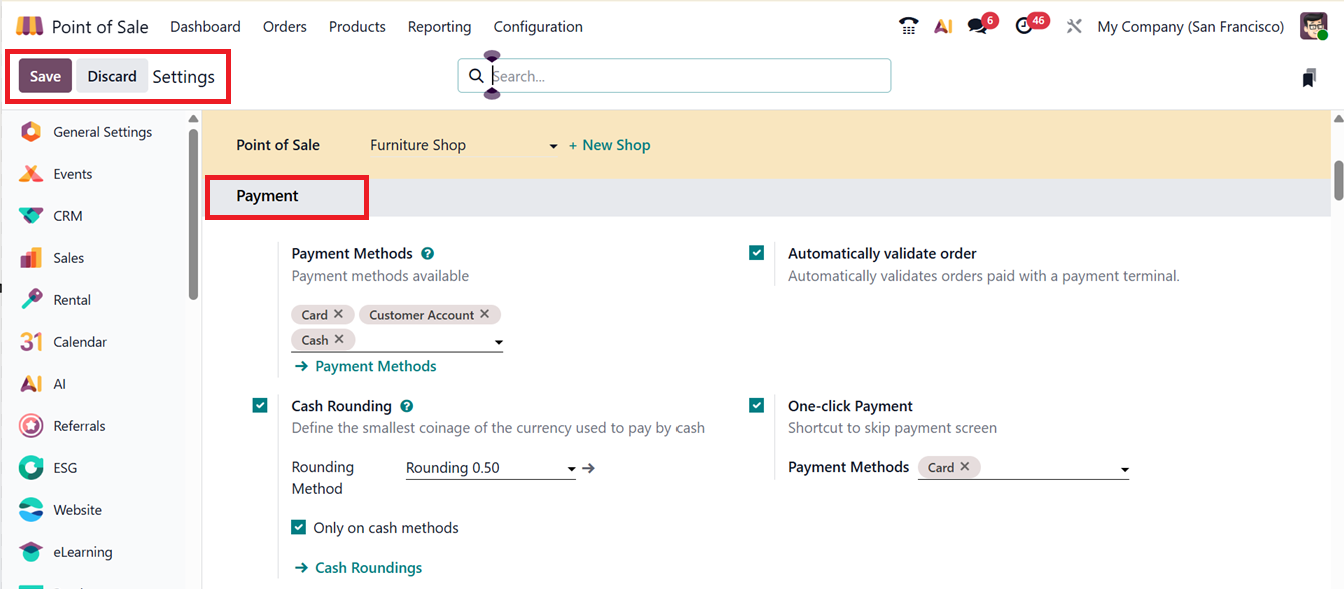This screenshot has width=1344, height=589.
Task: Open the Rounding 0.50 method dropdown
Action: tap(571, 468)
